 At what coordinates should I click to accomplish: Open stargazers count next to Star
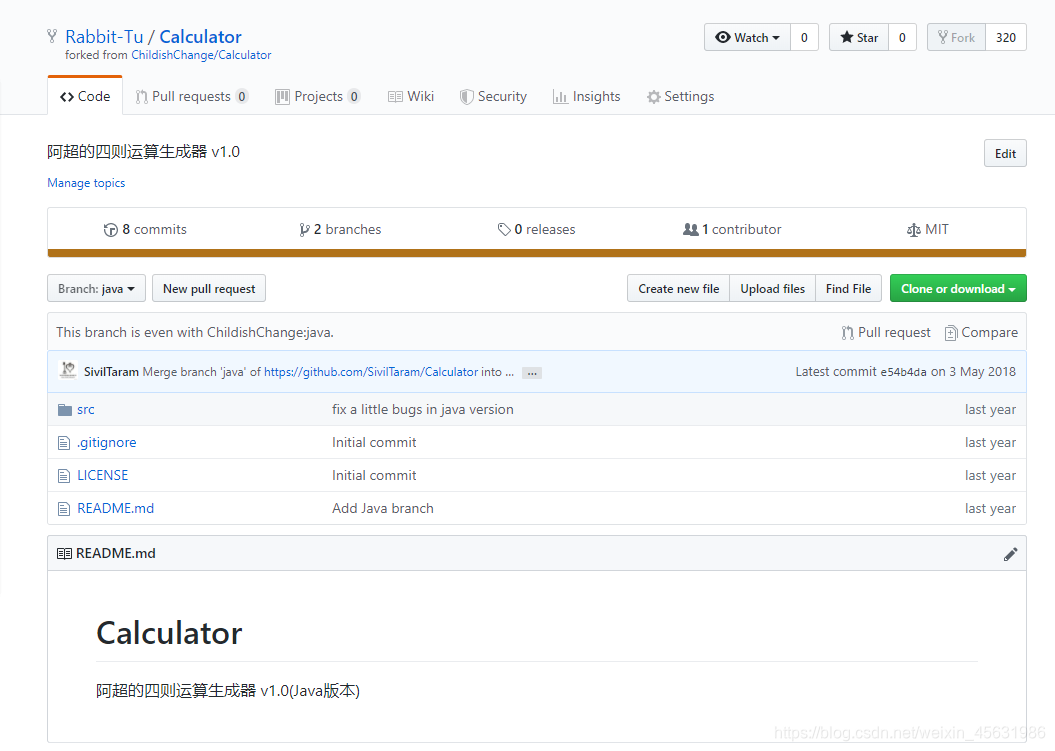pyautogui.click(x=902, y=38)
